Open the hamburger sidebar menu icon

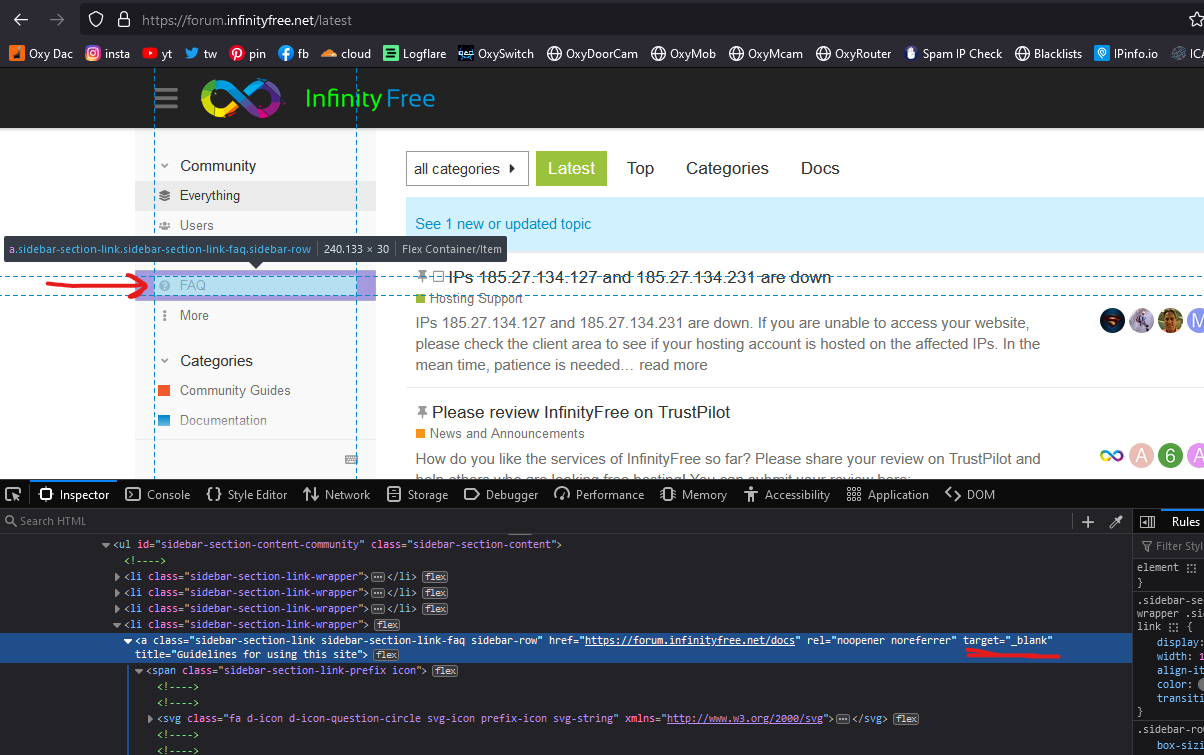(x=166, y=98)
